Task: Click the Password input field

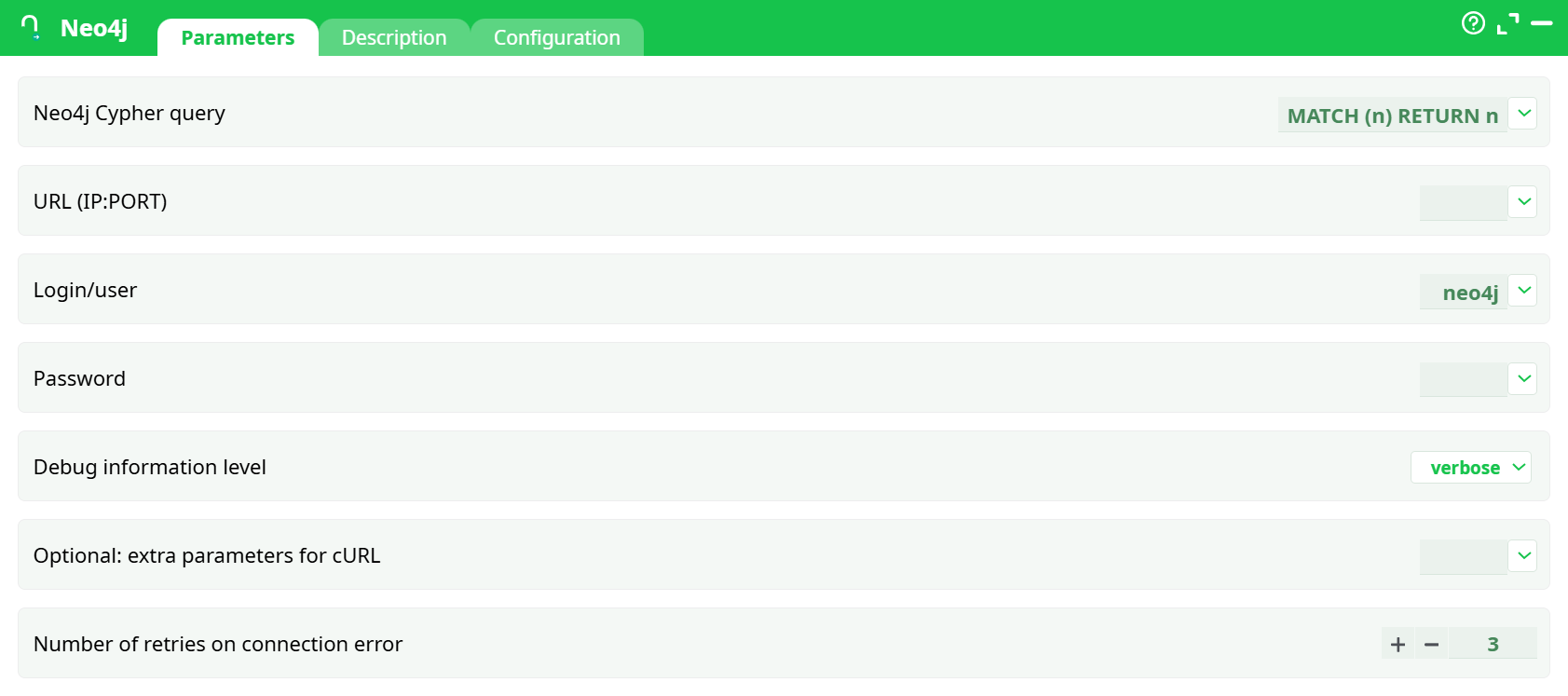Action: (1463, 380)
